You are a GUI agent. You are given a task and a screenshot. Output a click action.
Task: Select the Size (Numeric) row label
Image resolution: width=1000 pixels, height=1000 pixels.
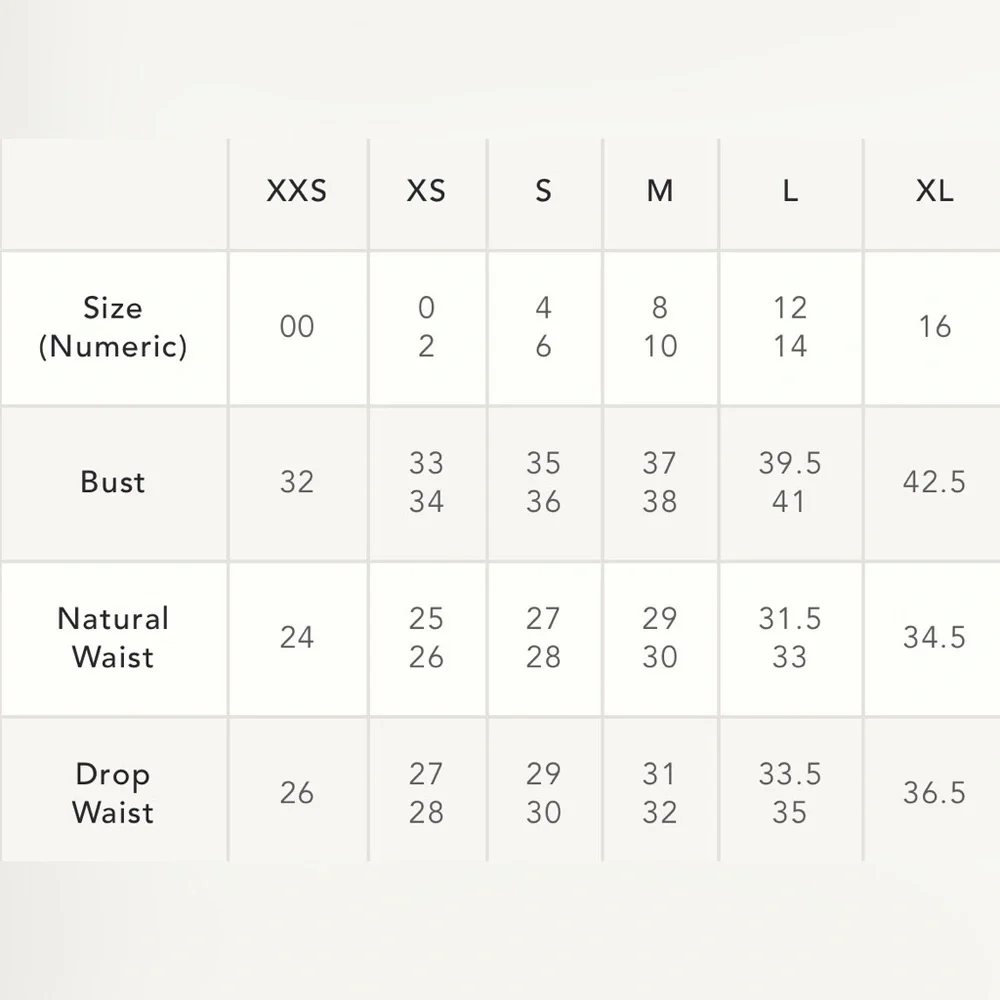113,327
